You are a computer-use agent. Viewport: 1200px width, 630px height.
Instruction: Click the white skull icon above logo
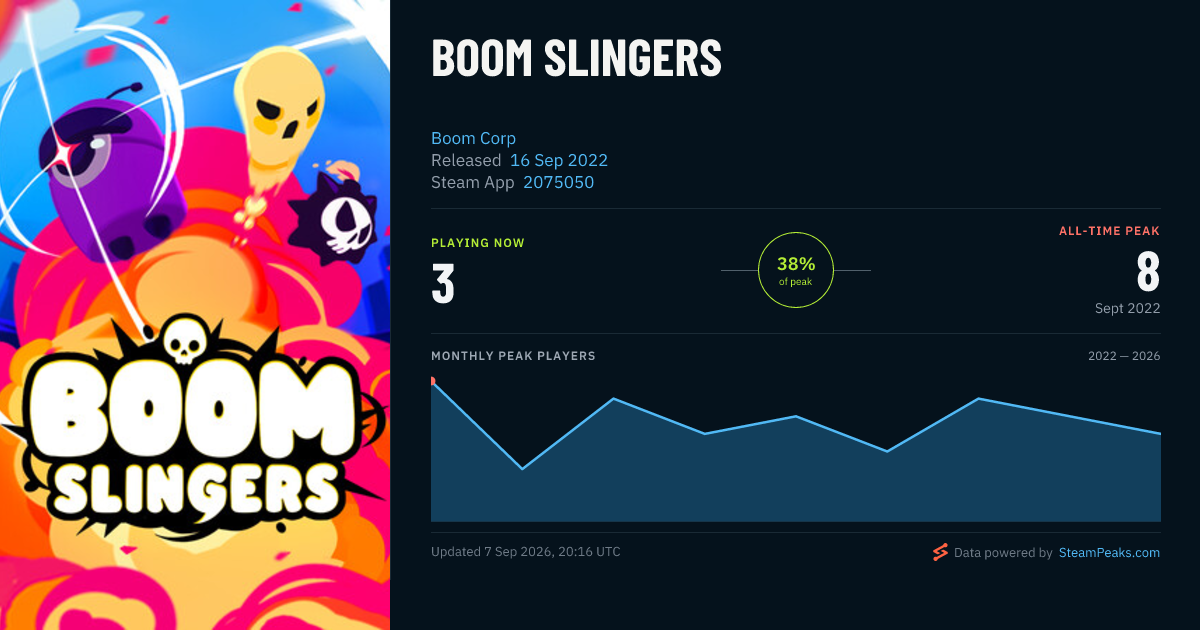pyautogui.click(x=184, y=341)
